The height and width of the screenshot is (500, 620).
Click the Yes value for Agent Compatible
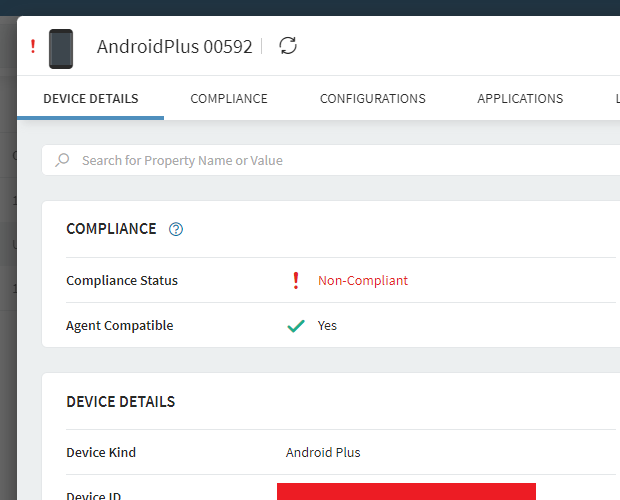327,325
